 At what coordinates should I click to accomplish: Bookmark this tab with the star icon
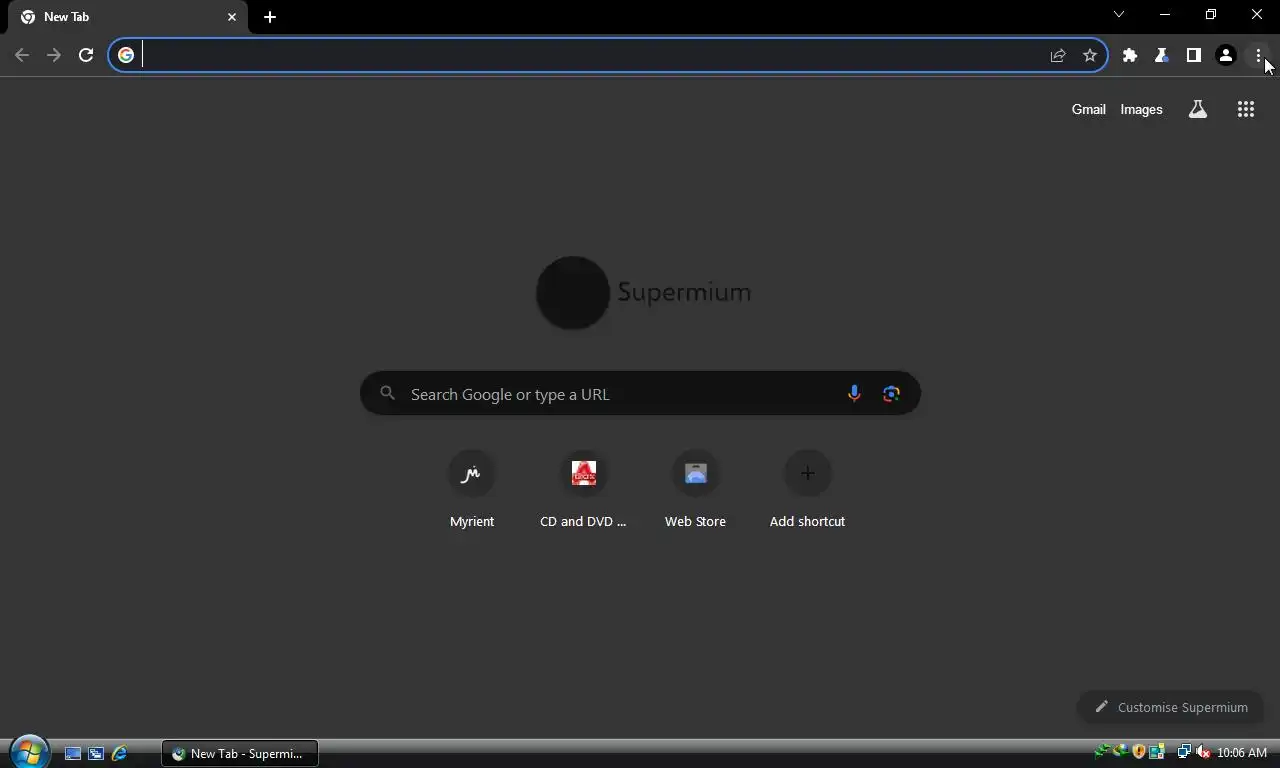1090,55
